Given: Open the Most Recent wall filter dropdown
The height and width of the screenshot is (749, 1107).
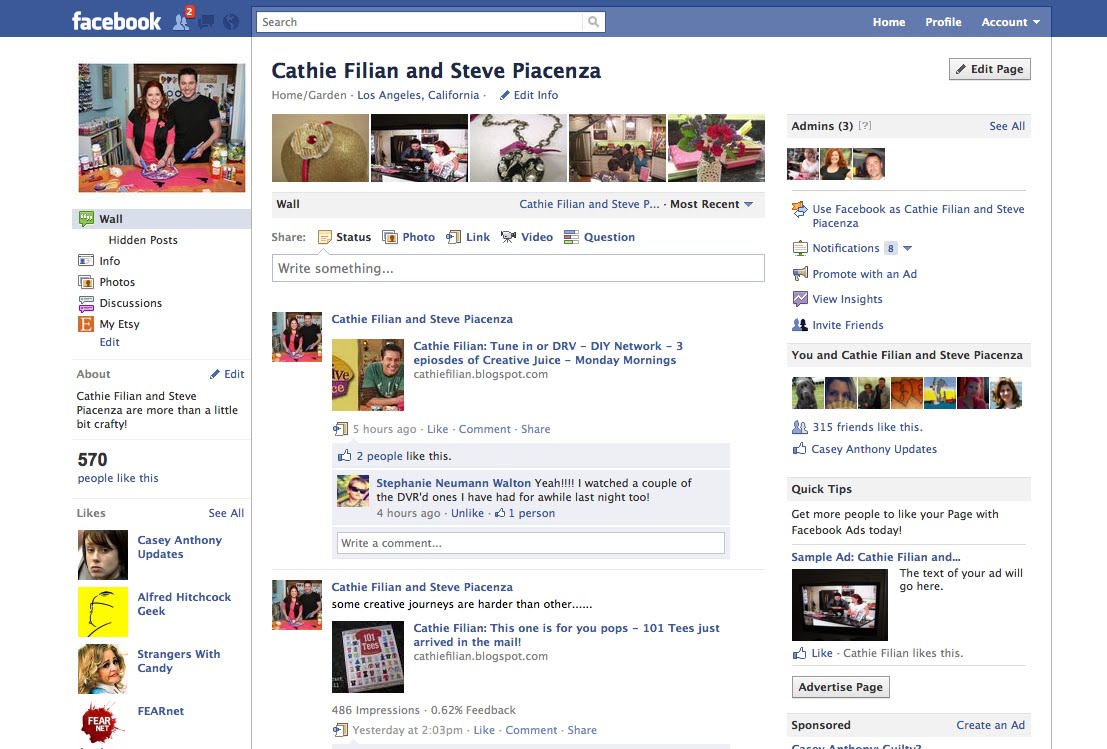Looking at the screenshot, I should pyautogui.click(x=712, y=204).
